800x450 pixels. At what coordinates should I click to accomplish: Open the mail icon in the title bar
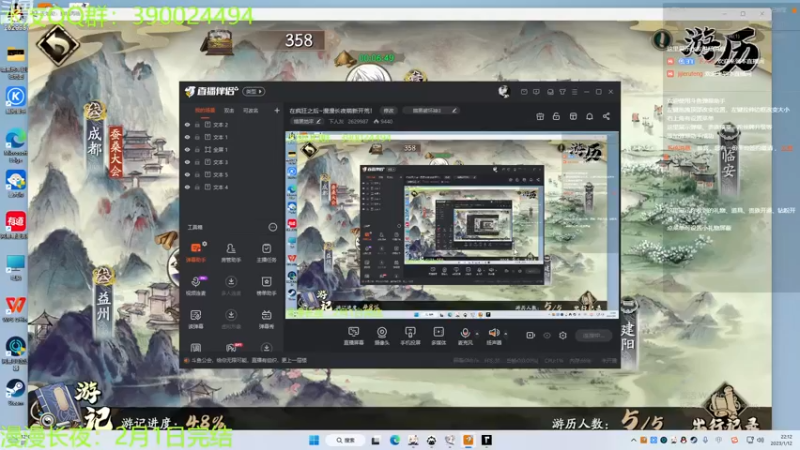[x=524, y=92]
